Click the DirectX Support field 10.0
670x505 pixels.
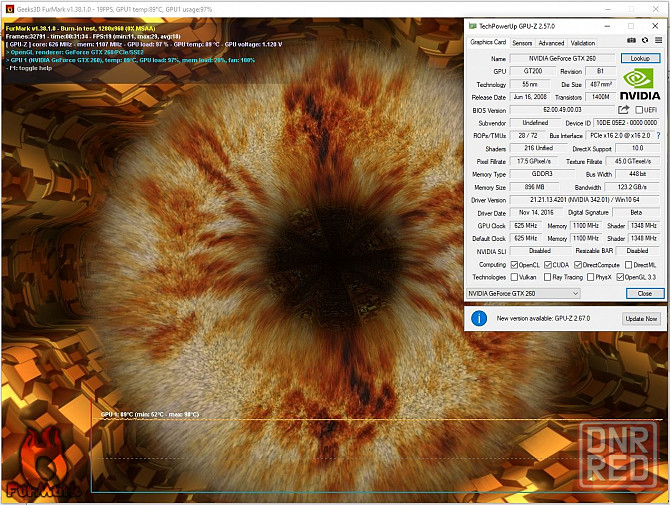pos(637,148)
